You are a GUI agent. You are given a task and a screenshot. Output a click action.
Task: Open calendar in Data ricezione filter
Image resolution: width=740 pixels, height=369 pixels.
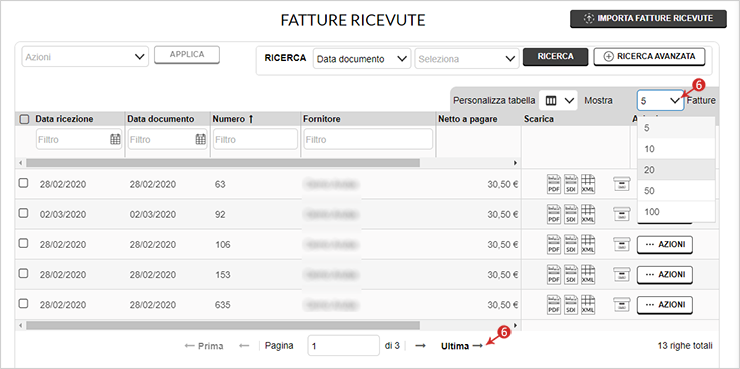point(115,139)
